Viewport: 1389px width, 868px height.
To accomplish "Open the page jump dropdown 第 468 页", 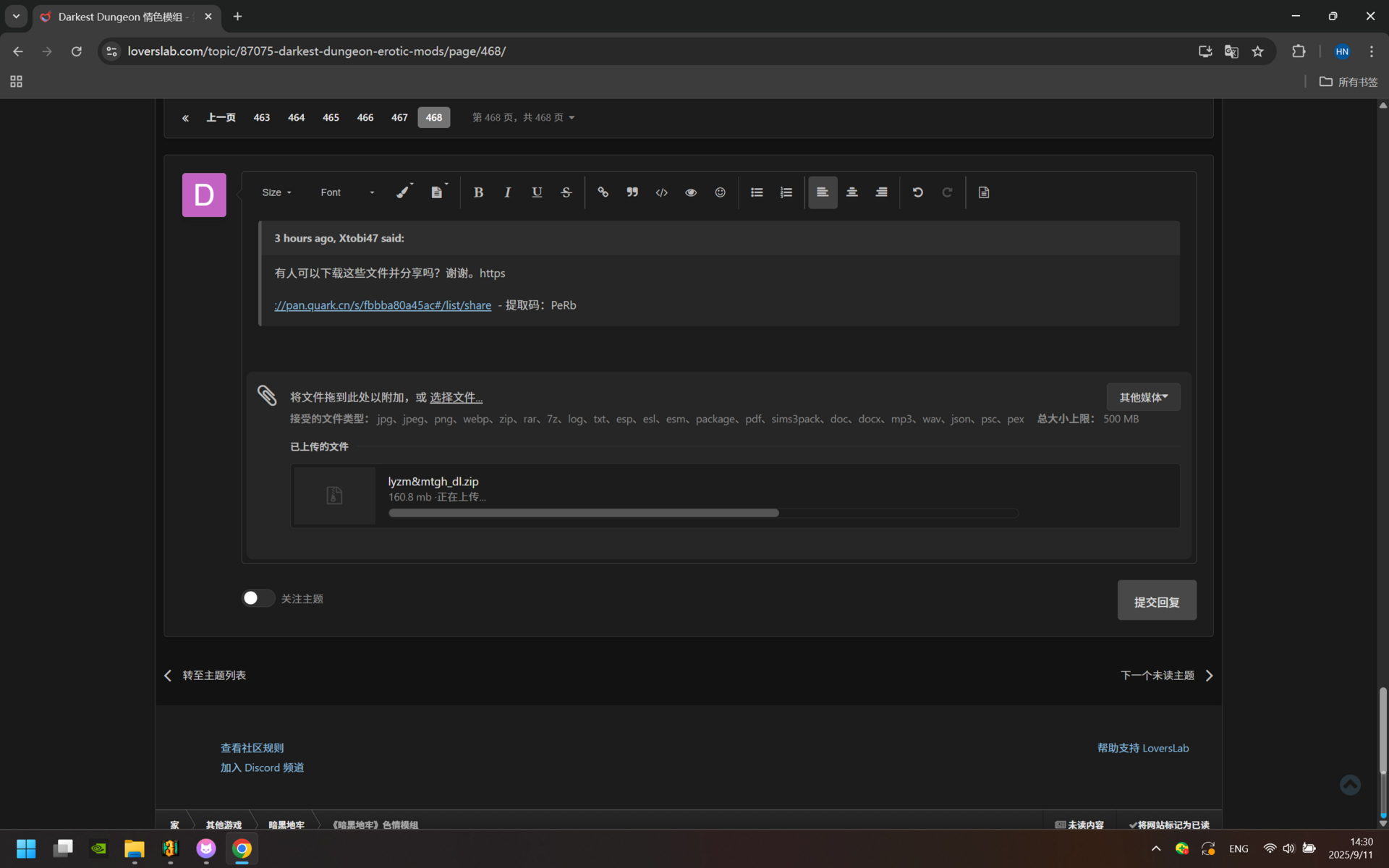I will coord(523,118).
